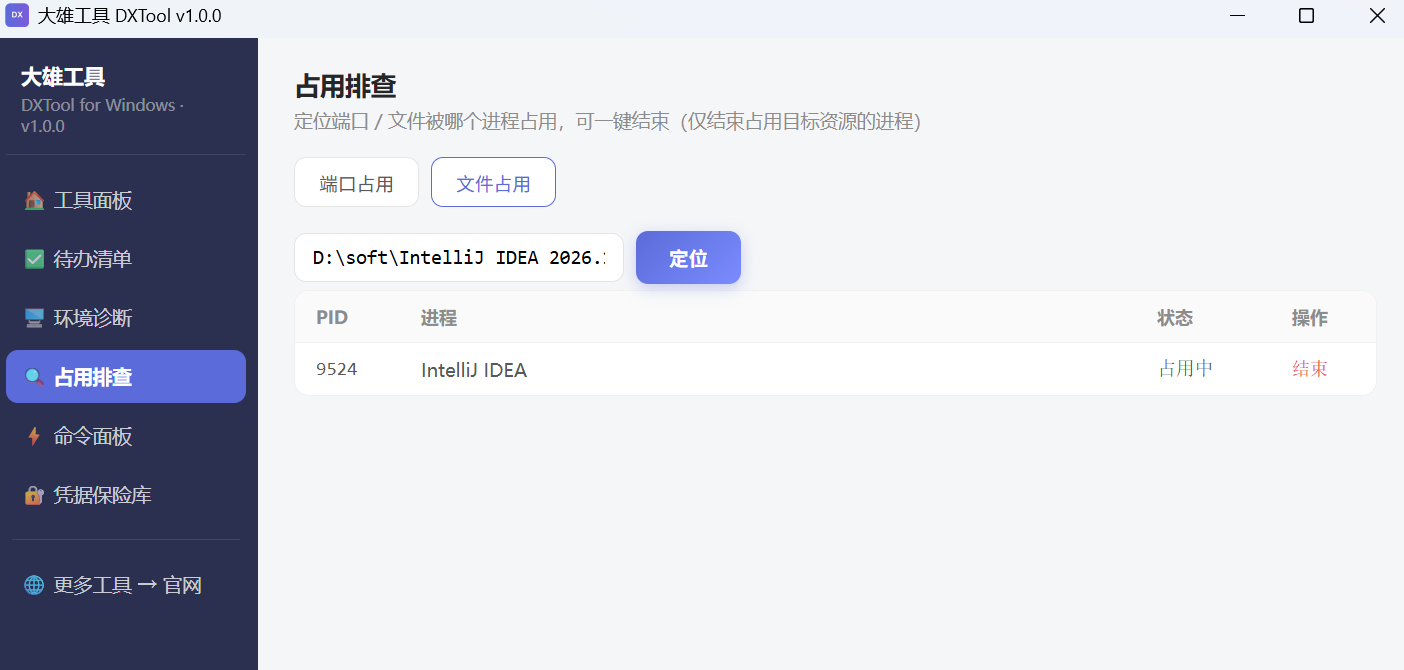Click the globe icon beside 更多工具
The image size is (1404, 670).
click(34, 586)
